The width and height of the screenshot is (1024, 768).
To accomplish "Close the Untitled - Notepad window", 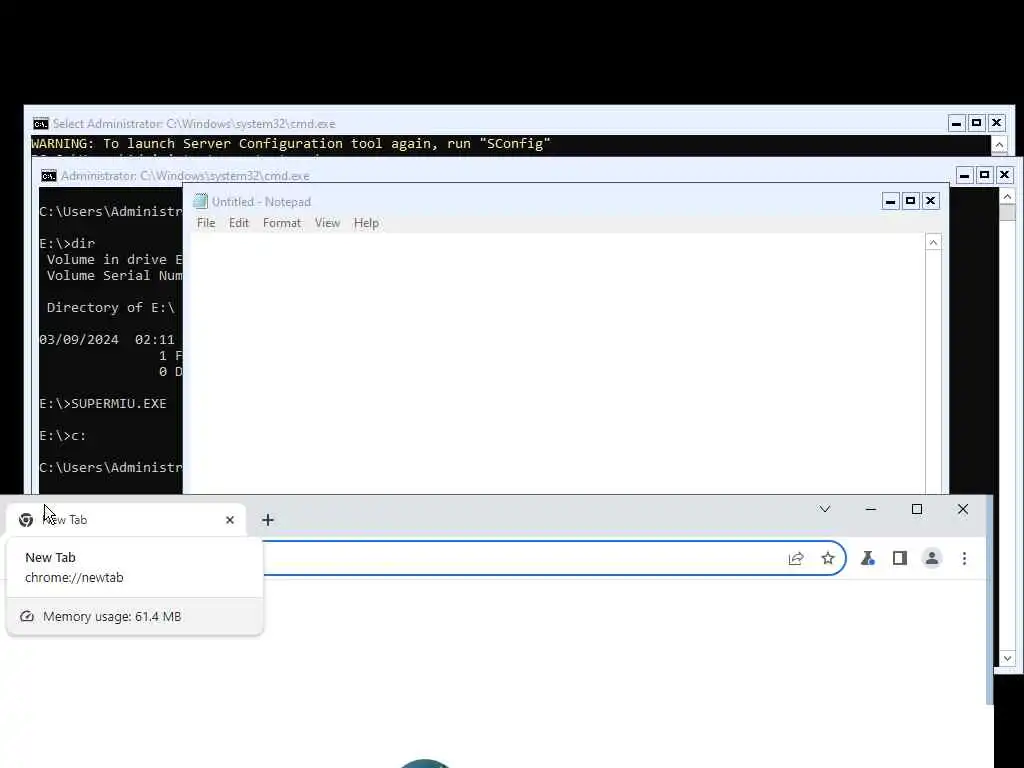I will pos(931,201).
